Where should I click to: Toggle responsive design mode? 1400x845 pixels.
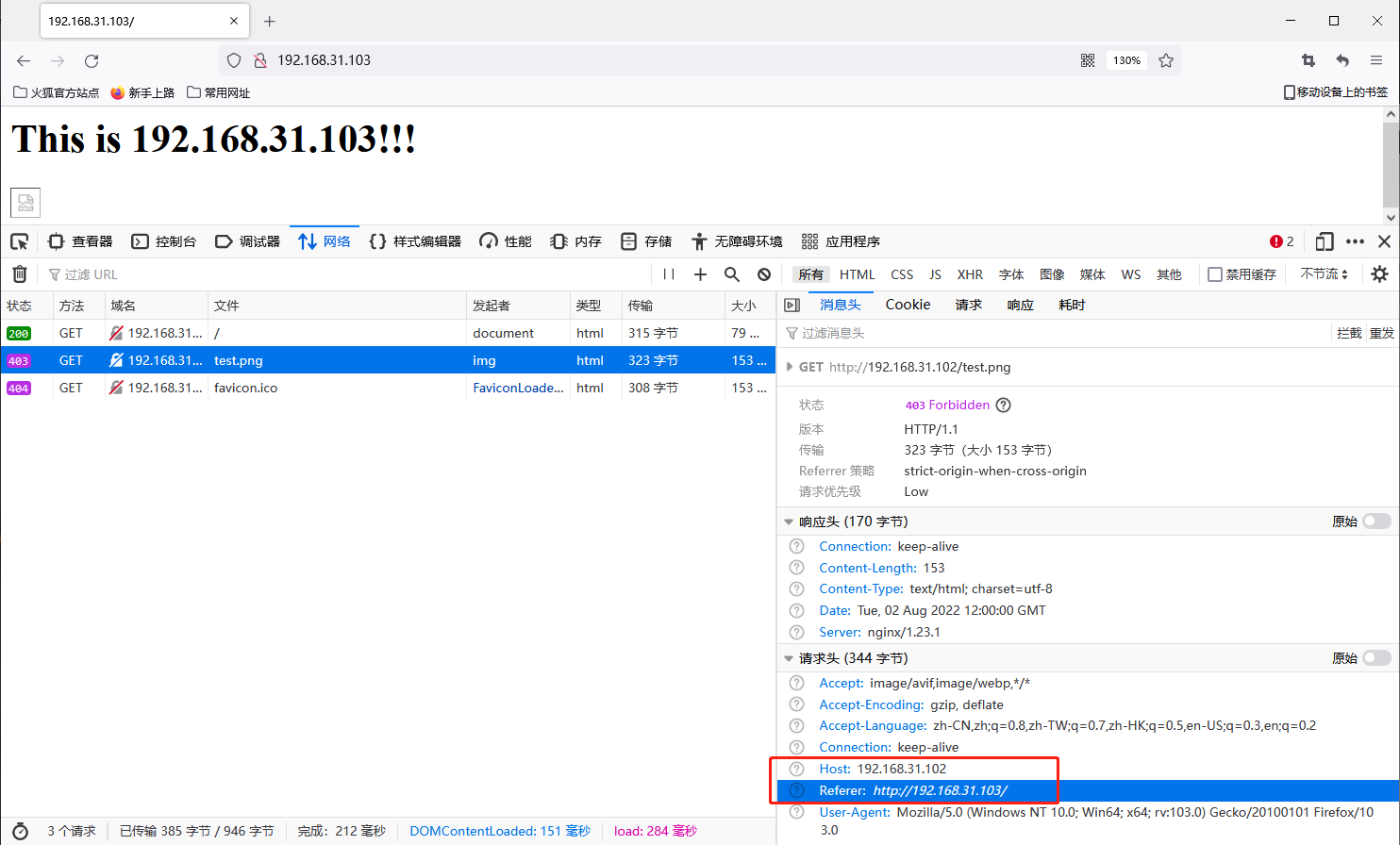(x=1324, y=240)
